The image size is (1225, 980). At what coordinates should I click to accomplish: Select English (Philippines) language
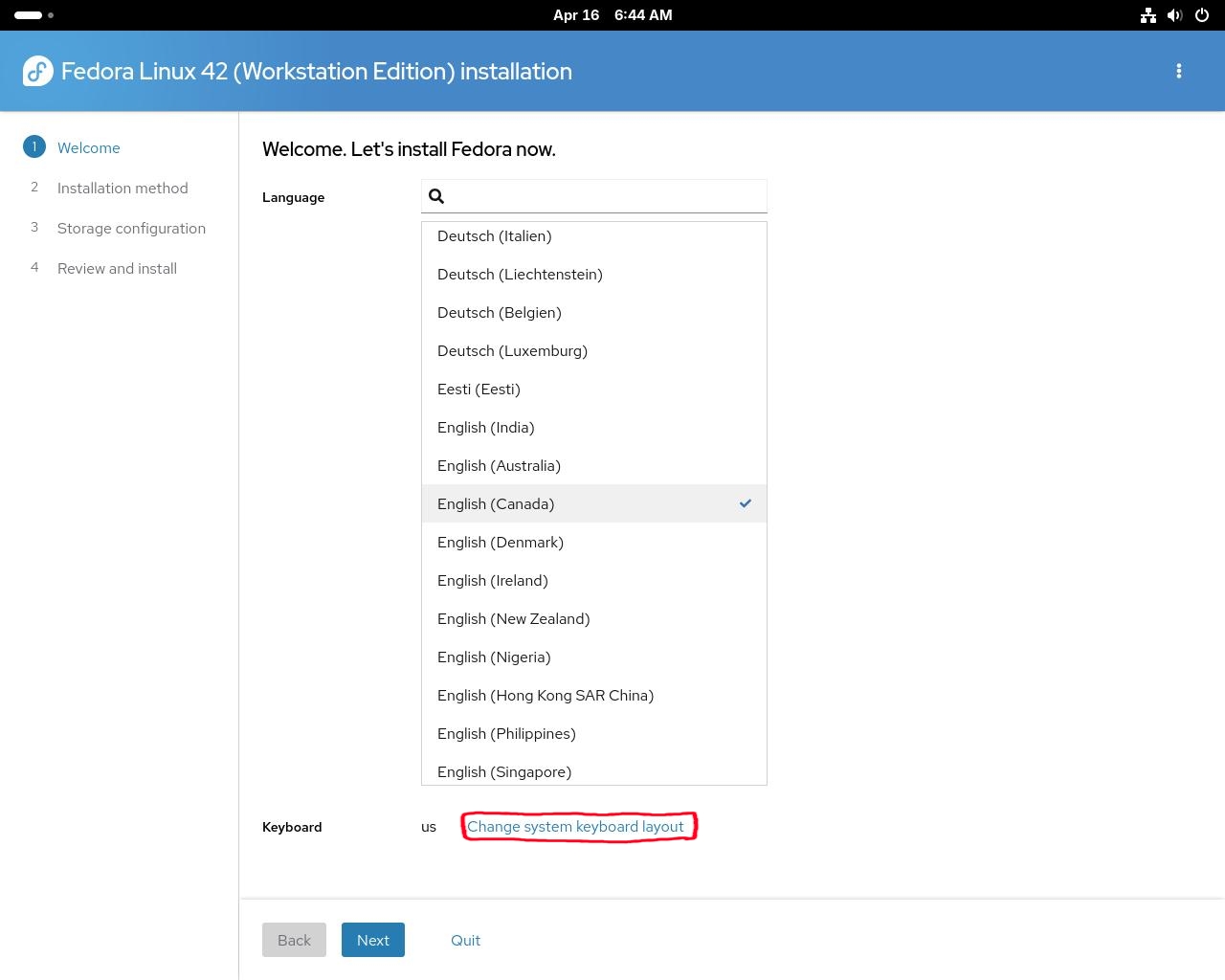coord(594,734)
